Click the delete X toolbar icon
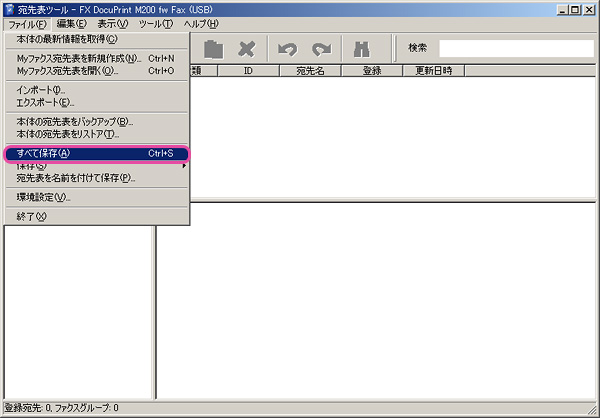600x418 pixels. (x=247, y=48)
